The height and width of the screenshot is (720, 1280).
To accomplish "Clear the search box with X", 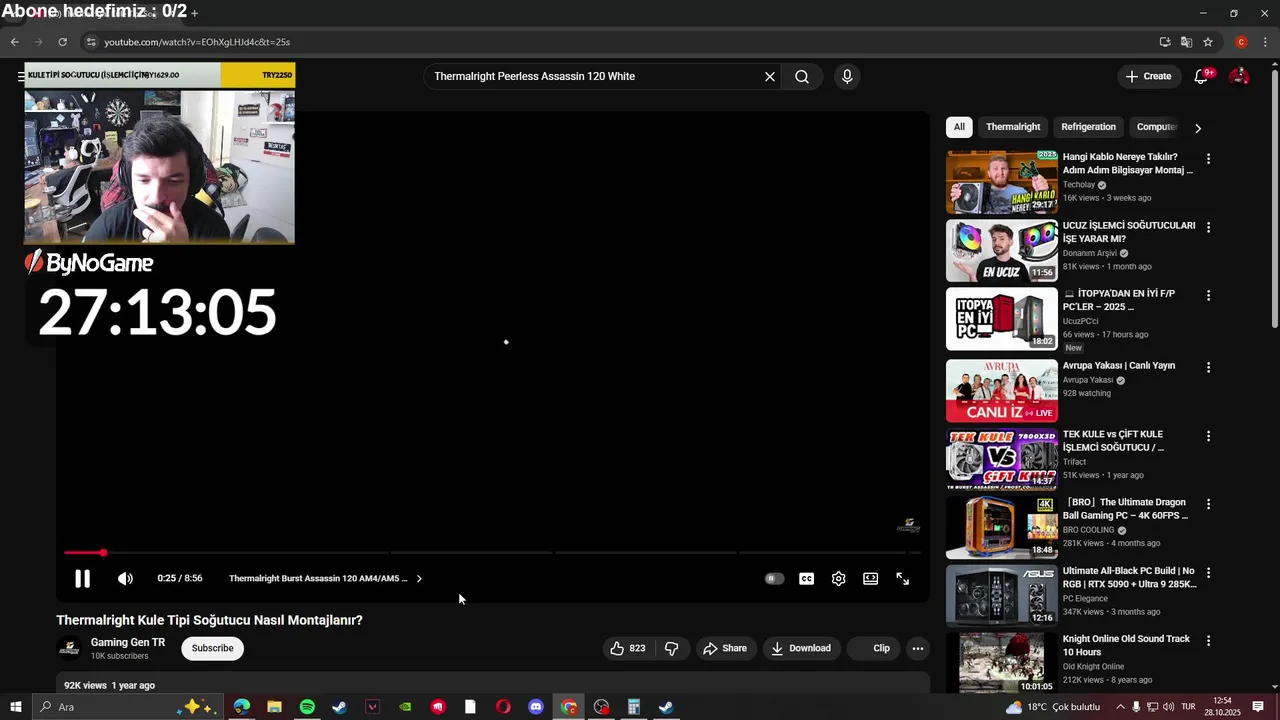I will click(x=770, y=76).
